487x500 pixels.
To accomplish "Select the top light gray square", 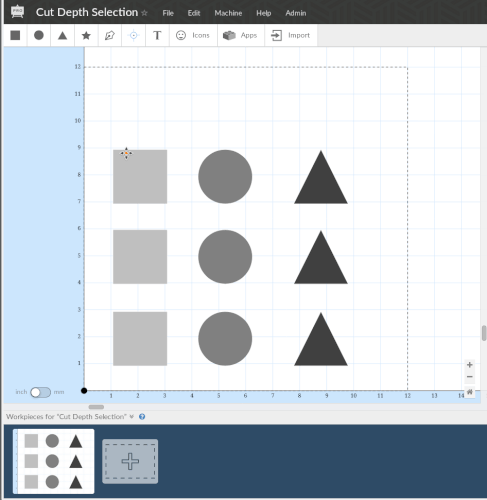I will click(x=140, y=177).
